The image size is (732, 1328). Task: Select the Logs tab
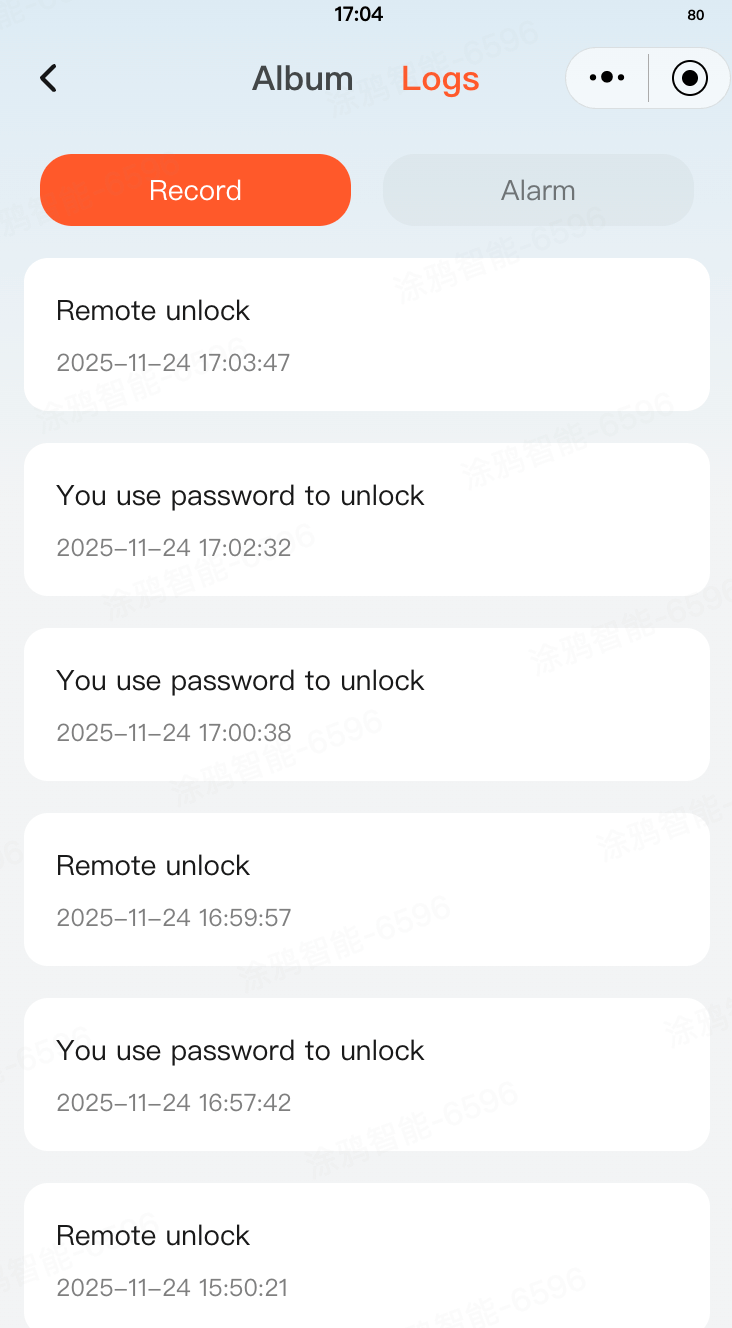pos(440,78)
